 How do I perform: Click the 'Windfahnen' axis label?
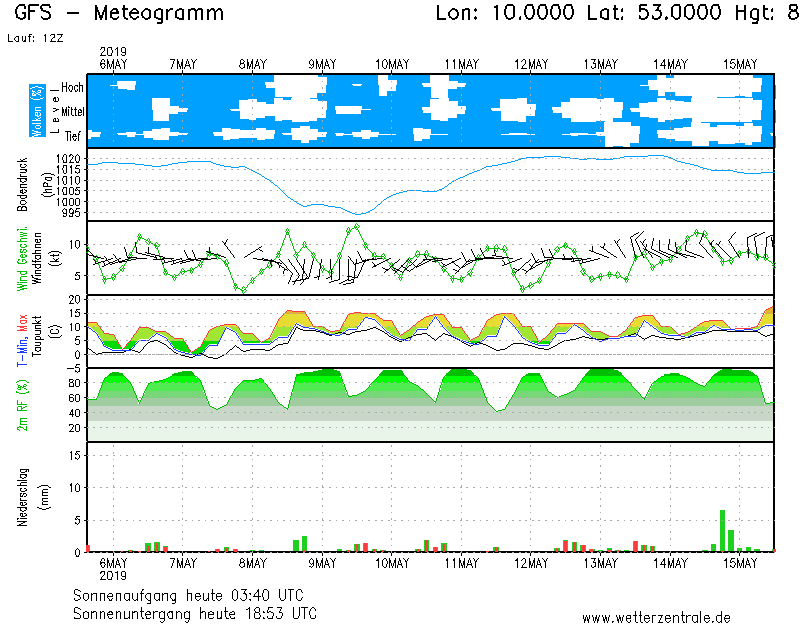pos(37,258)
